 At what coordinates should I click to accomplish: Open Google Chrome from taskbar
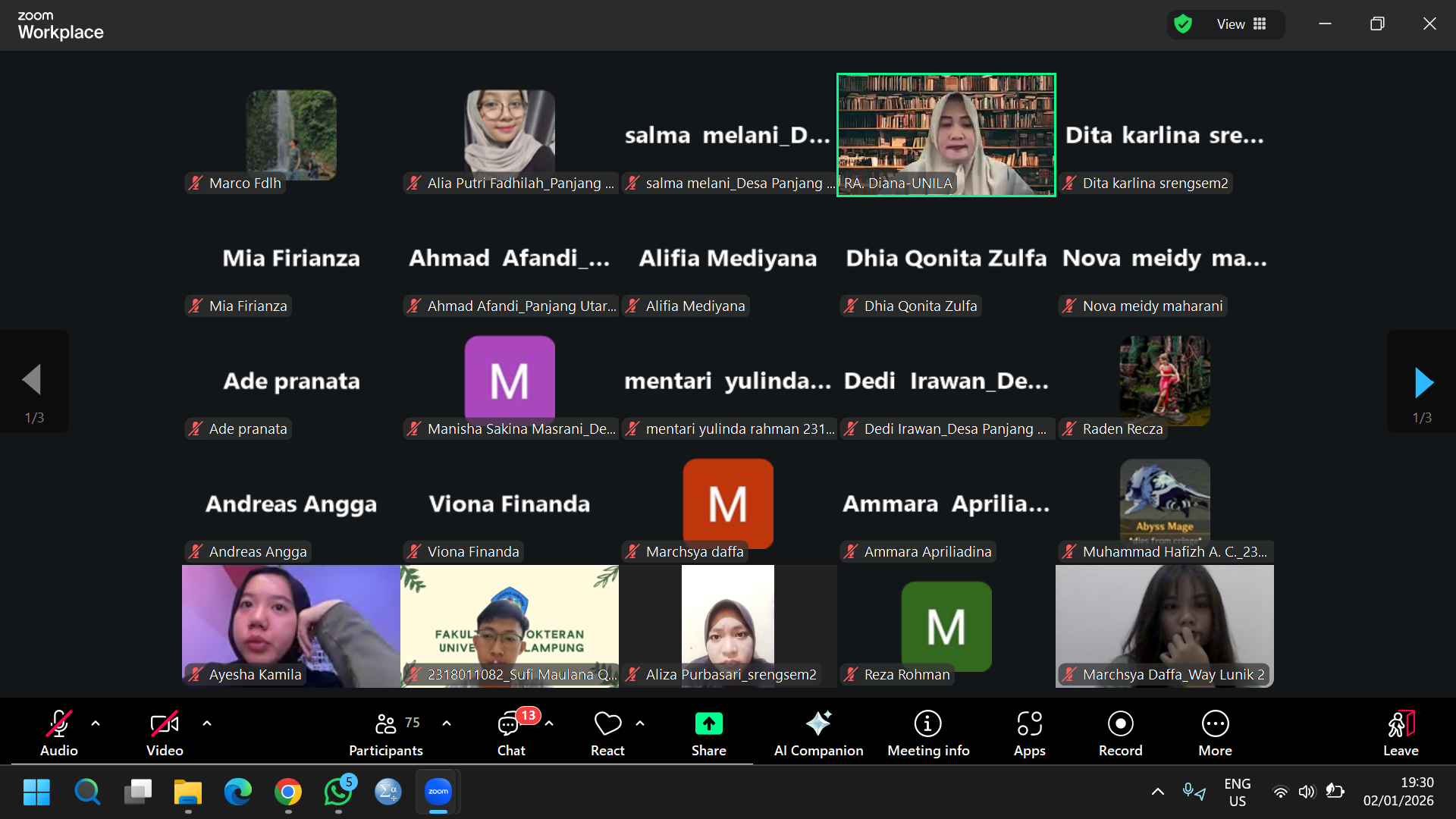click(288, 792)
